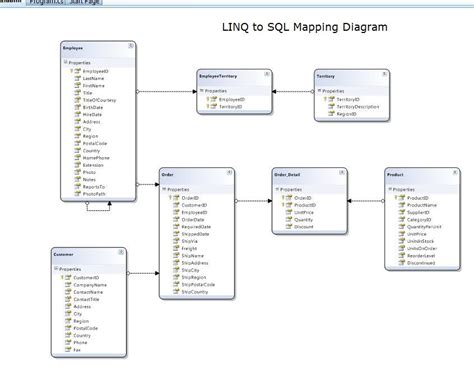Click the BirthDate property icon in Employee
Viewport: 474px width, 372px height.
(x=77, y=107)
